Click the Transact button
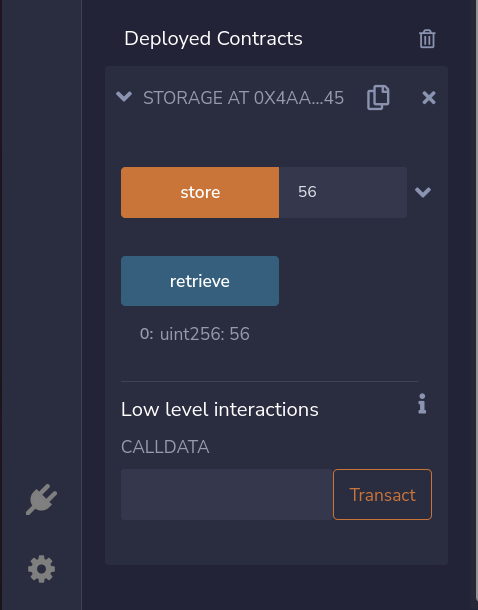 point(382,494)
